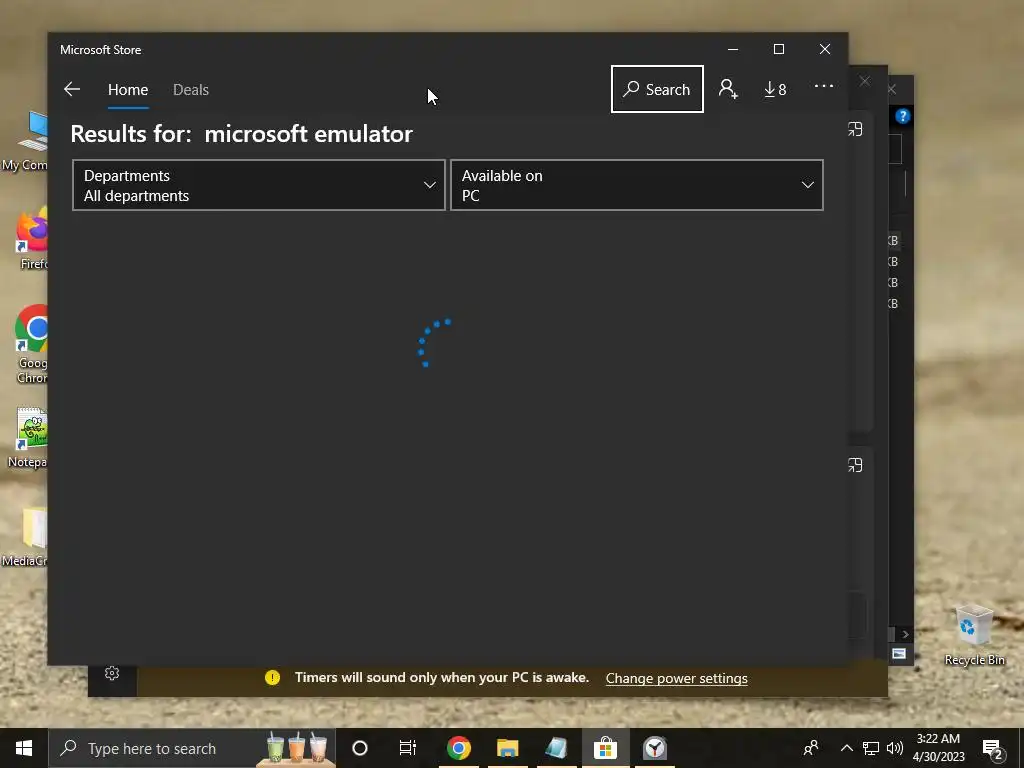Select the MediaCreation folder on desktop
1024x768 pixels.
click(26, 536)
